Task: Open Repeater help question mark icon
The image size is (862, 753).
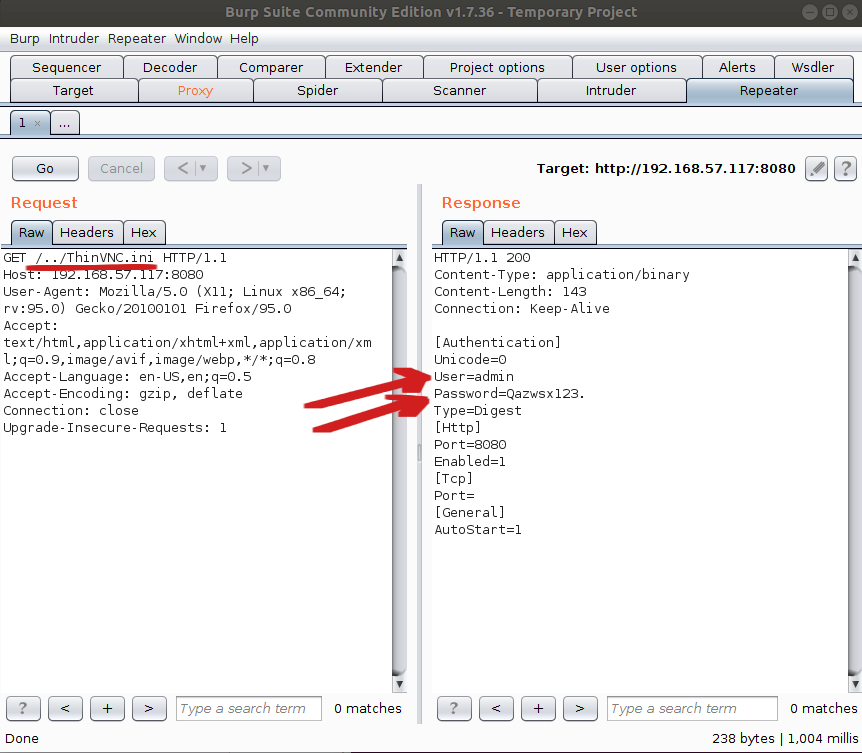Action: tap(846, 168)
